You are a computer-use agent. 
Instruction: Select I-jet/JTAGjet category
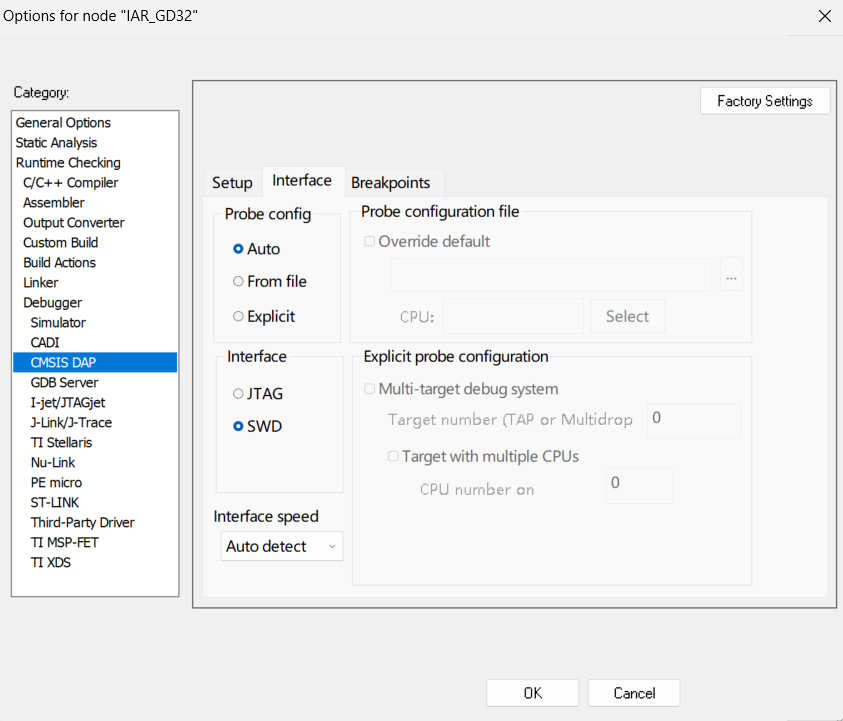[95, 402]
